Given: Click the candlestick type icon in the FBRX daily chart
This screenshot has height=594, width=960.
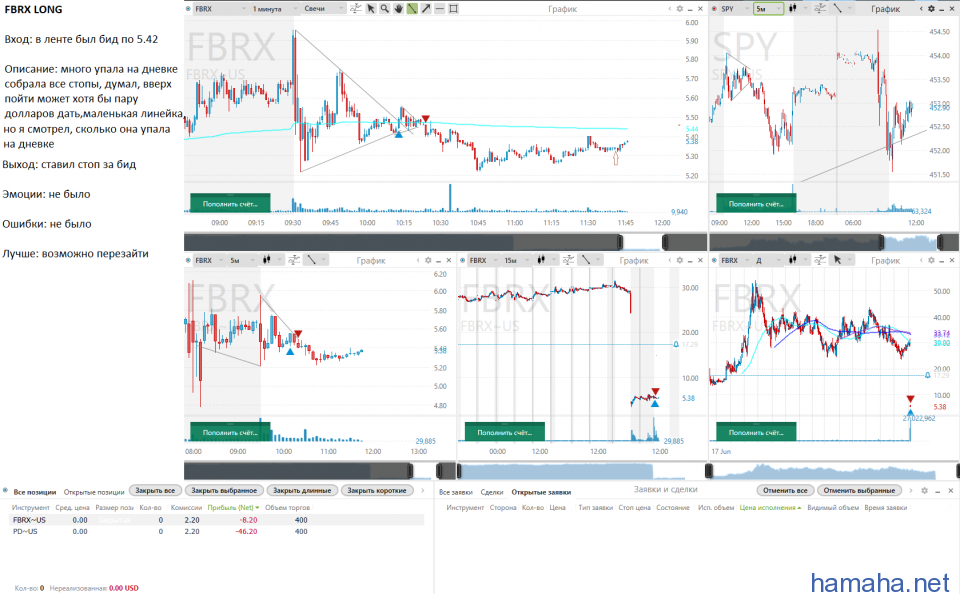Looking at the screenshot, I should tap(792, 260).
